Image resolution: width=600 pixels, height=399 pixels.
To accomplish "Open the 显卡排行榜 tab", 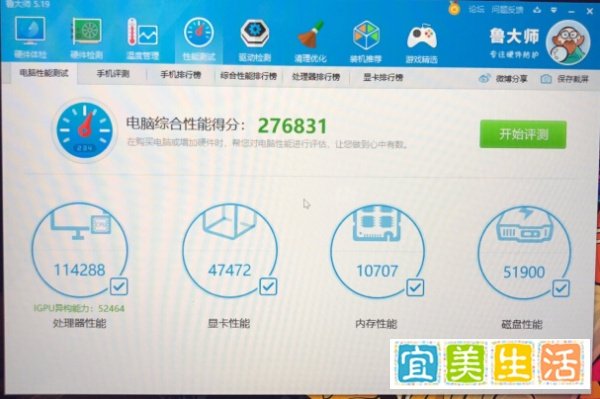I will [x=383, y=78].
